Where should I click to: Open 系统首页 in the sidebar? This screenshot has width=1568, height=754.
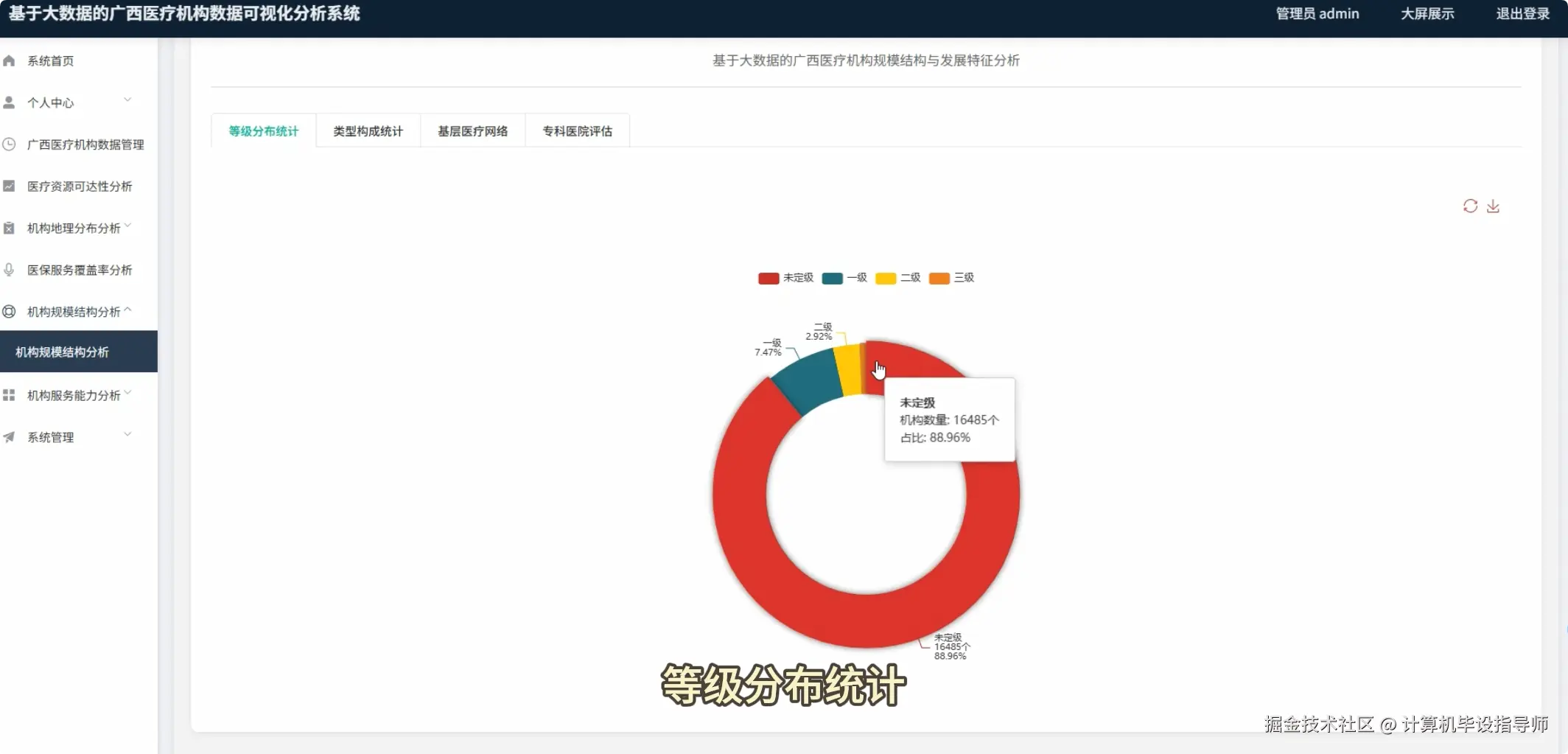click(79, 60)
